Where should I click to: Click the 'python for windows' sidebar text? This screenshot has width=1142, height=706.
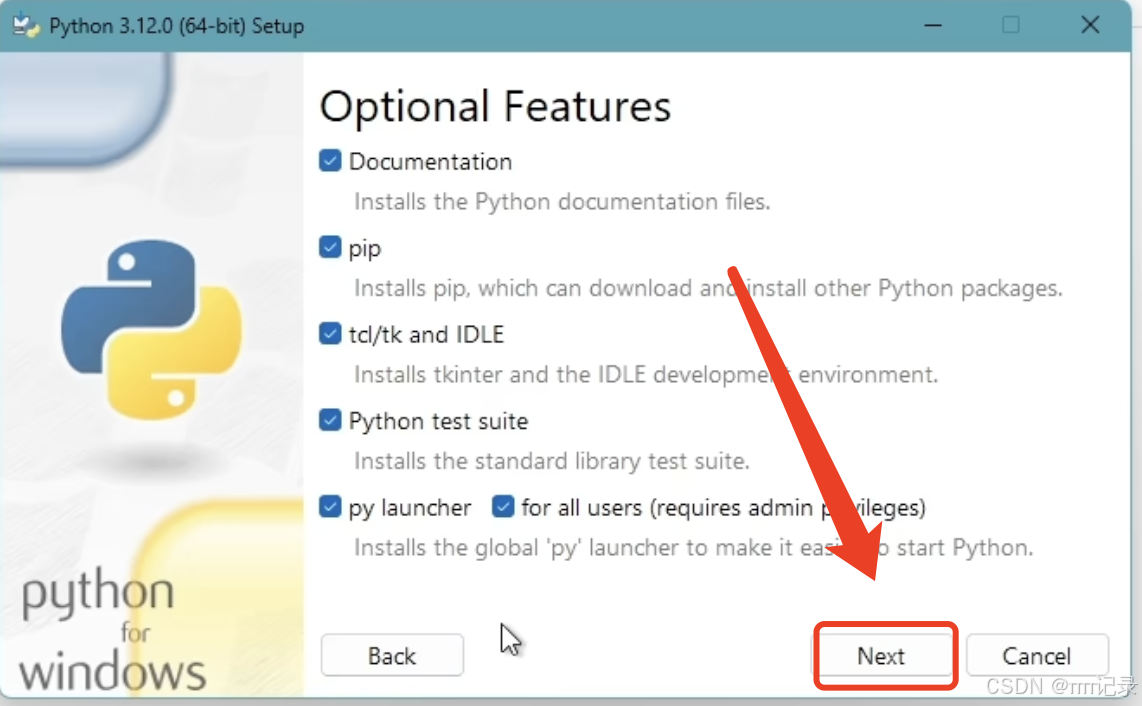click(112, 631)
